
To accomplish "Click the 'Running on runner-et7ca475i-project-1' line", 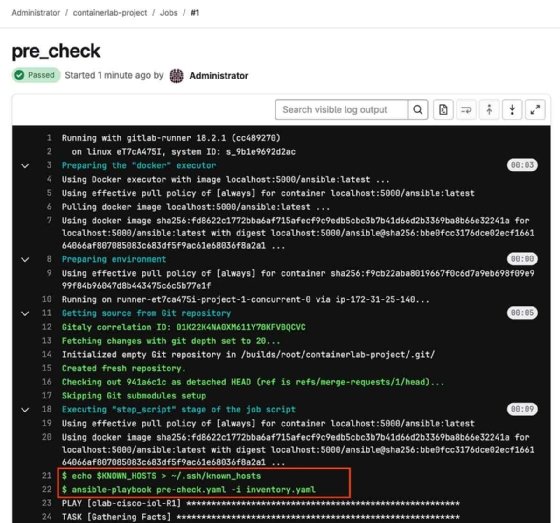I will click(x=246, y=299).
